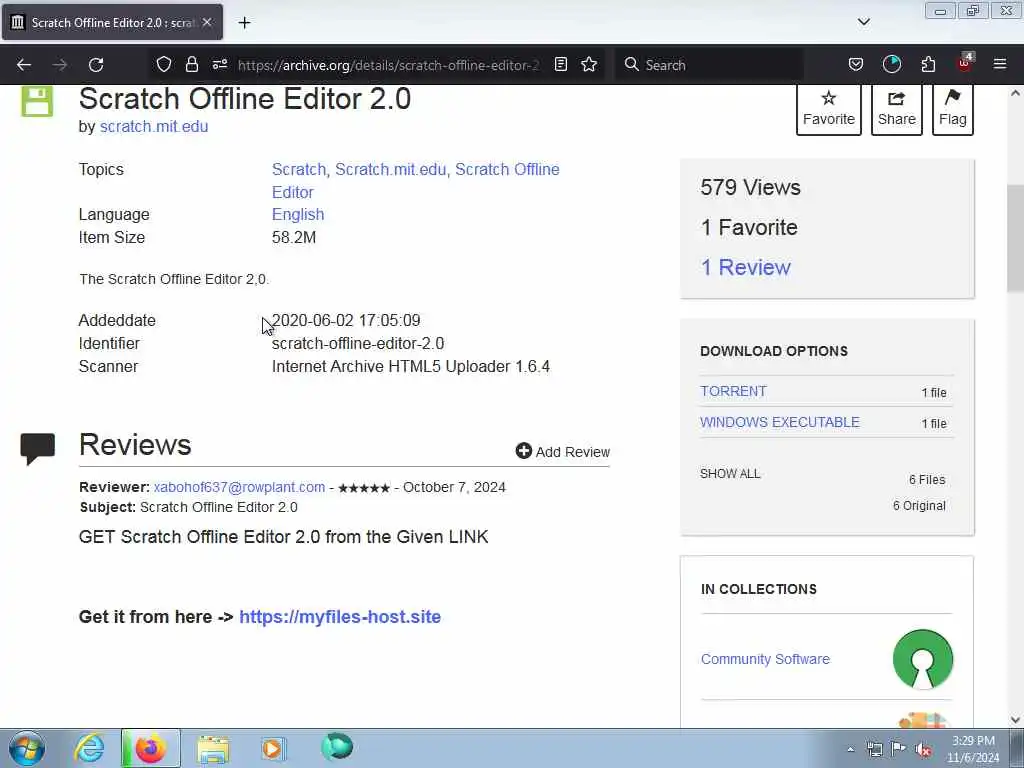Click the green floppy disk software icon
This screenshot has width=1024, height=768.
point(37,101)
